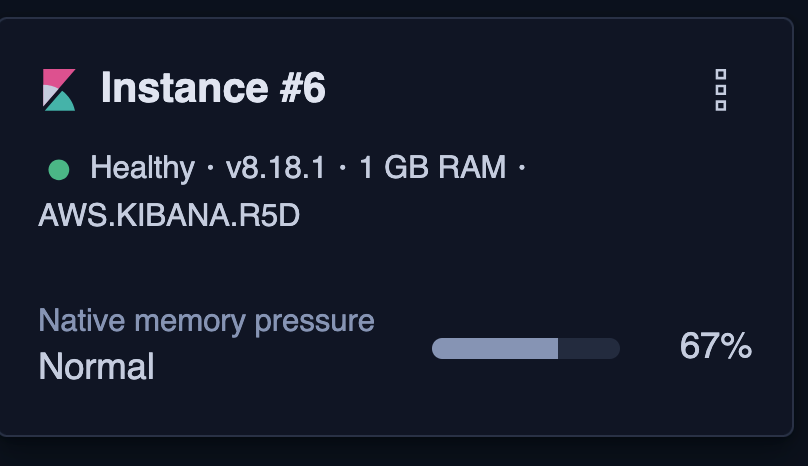Click the #6 number in the title

tap(302, 88)
